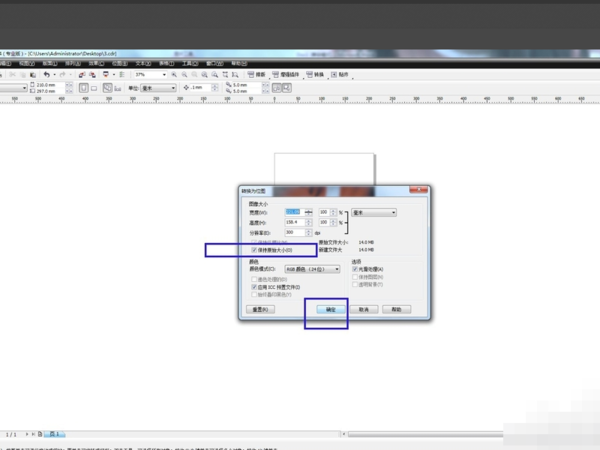Open the 窗口 Window menu

pyautogui.click(x=215, y=64)
